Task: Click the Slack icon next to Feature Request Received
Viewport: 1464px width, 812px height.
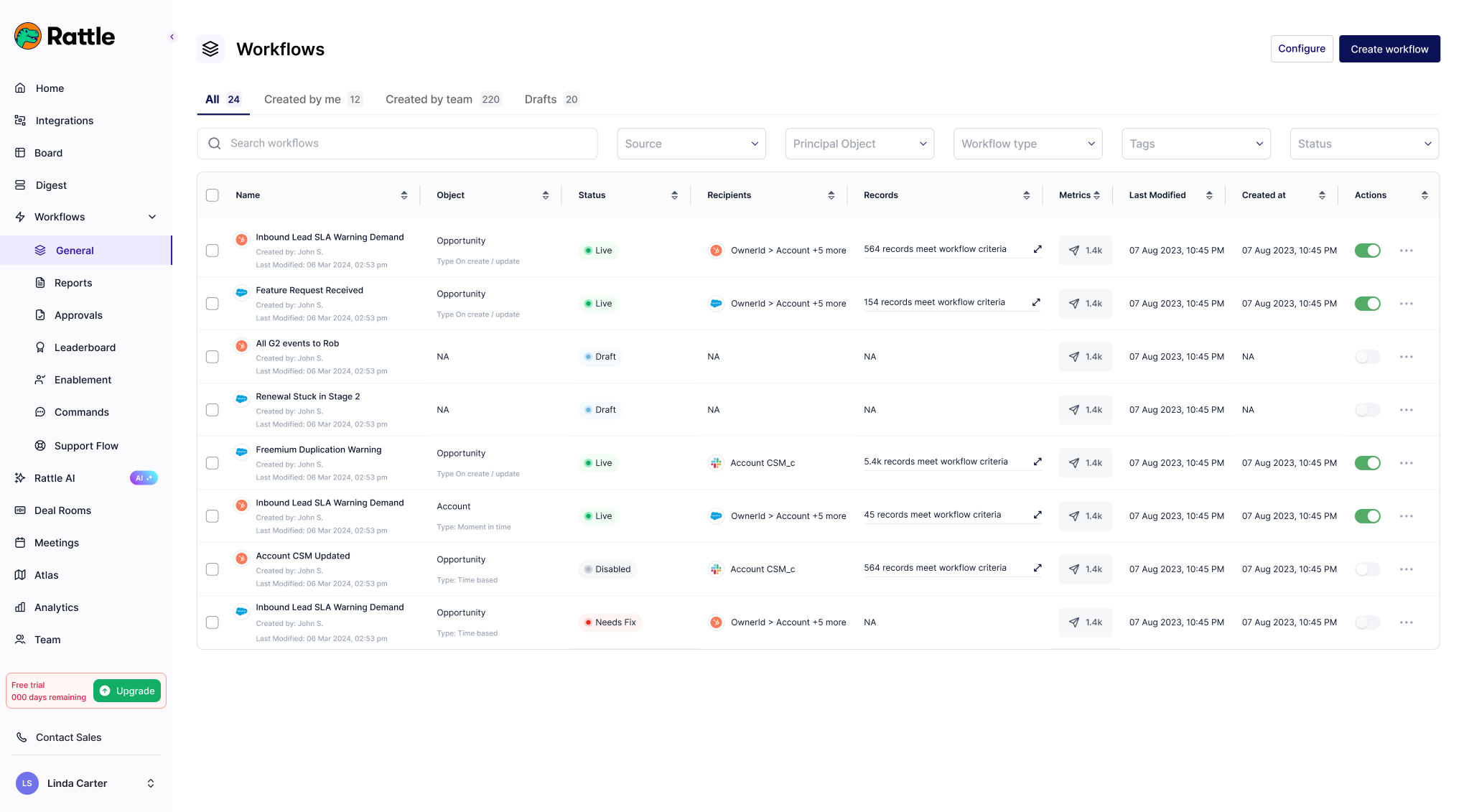Action: tap(241, 292)
